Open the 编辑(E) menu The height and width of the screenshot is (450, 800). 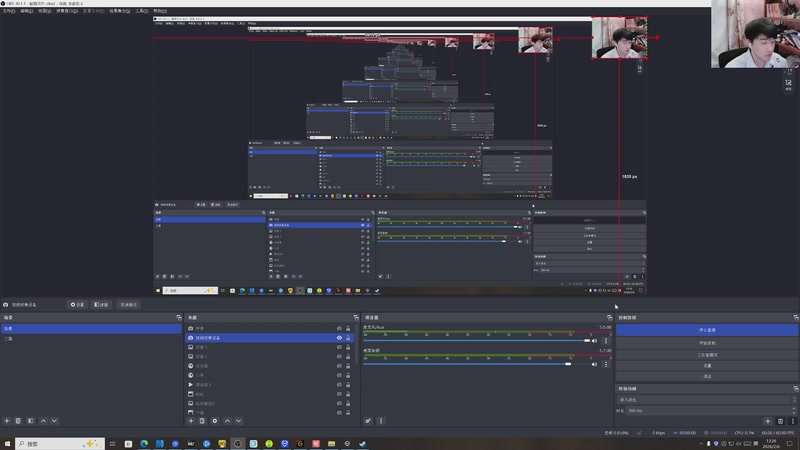pos(27,11)
